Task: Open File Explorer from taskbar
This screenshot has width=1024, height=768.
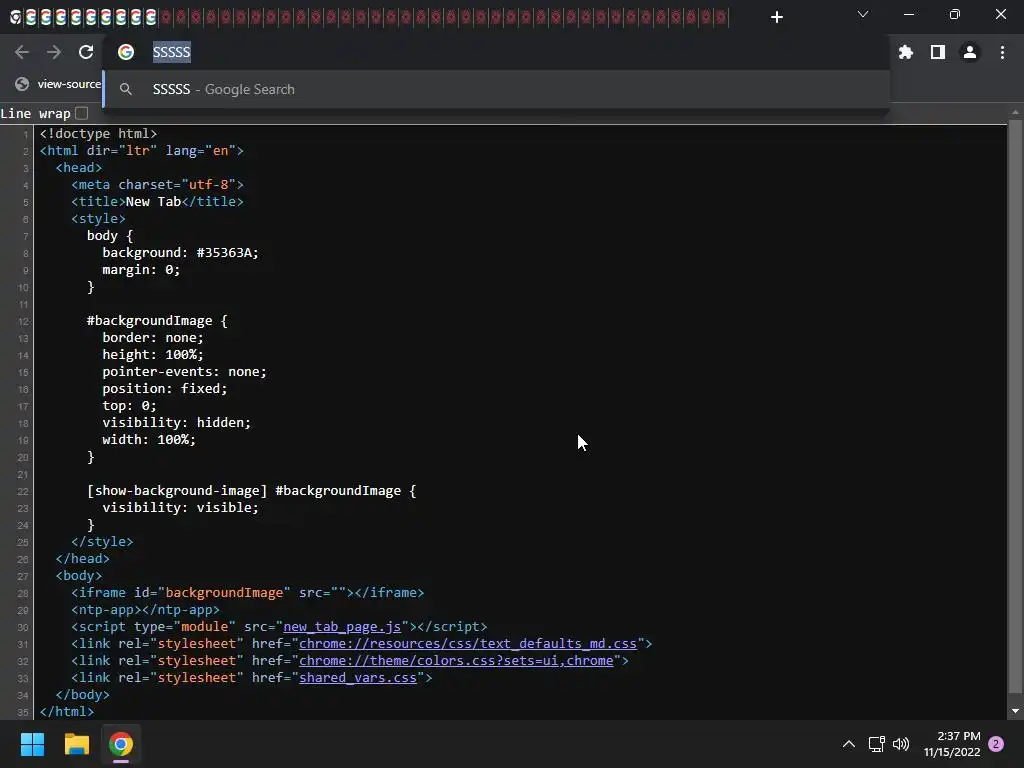Action: click(x=76, y=744)
